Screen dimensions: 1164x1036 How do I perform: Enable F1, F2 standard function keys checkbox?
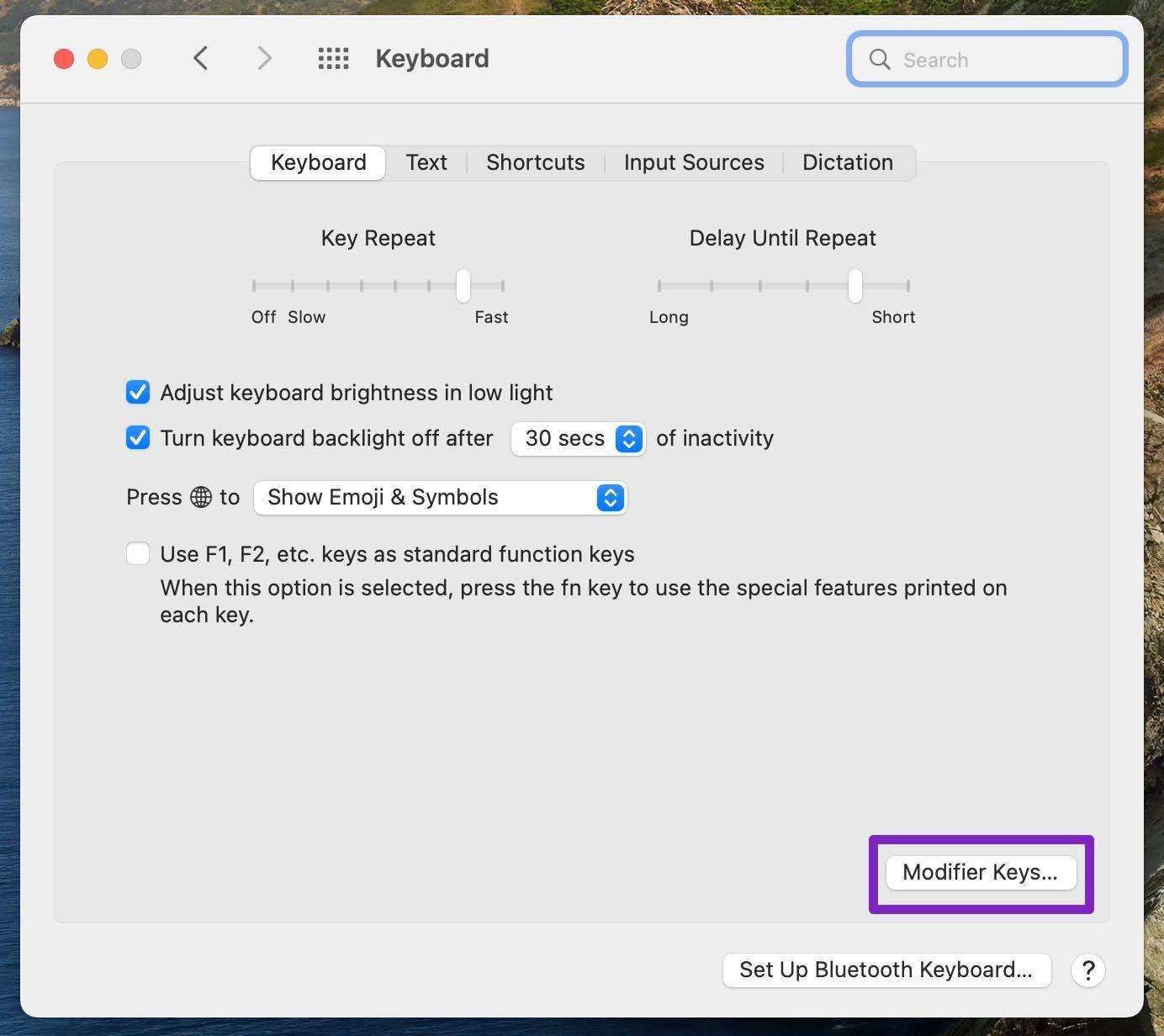138,554
